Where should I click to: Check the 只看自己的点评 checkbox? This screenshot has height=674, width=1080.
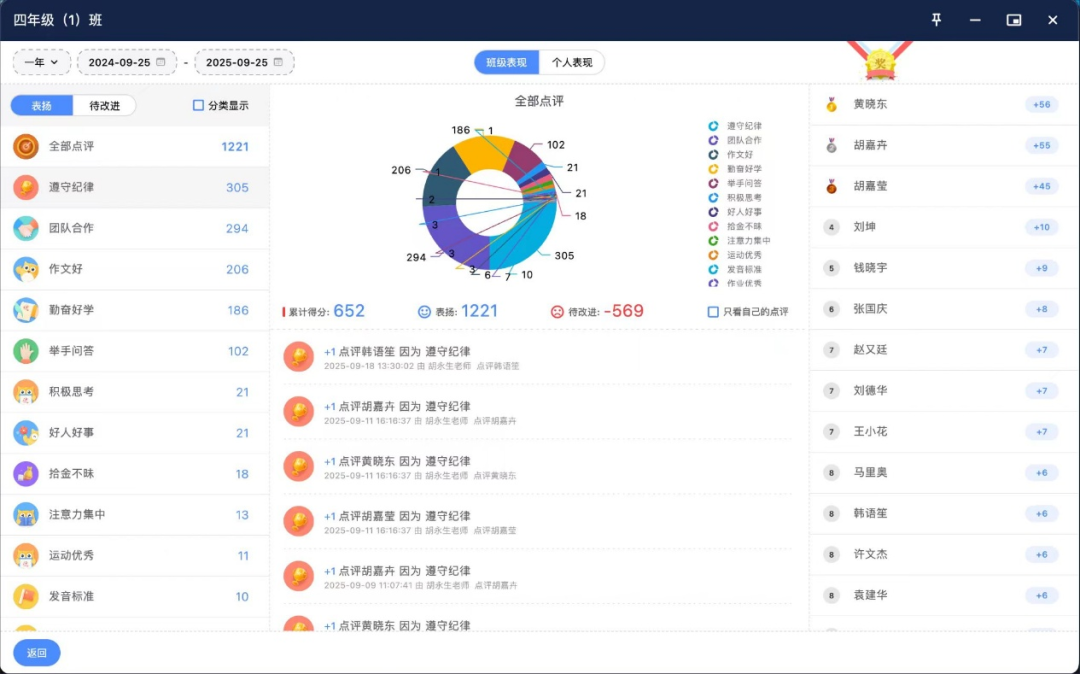[x=713, y=312]
